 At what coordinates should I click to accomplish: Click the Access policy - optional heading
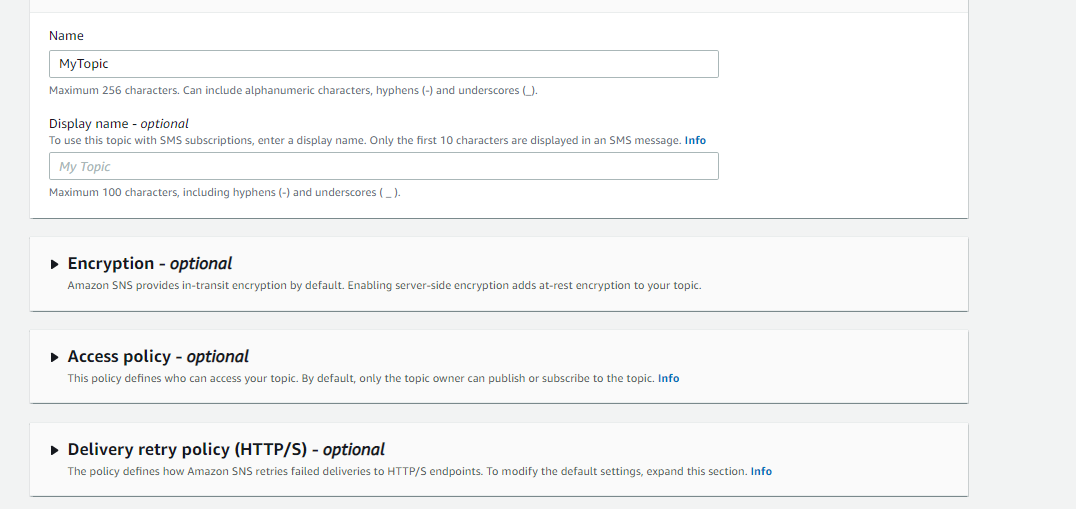[x=158, y=357]
